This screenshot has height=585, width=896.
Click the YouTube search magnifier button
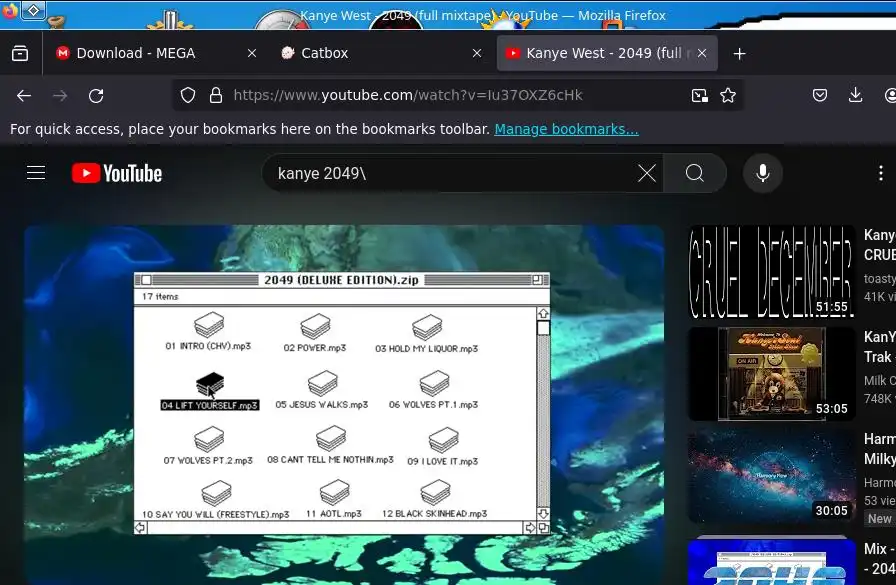(695, 173)
